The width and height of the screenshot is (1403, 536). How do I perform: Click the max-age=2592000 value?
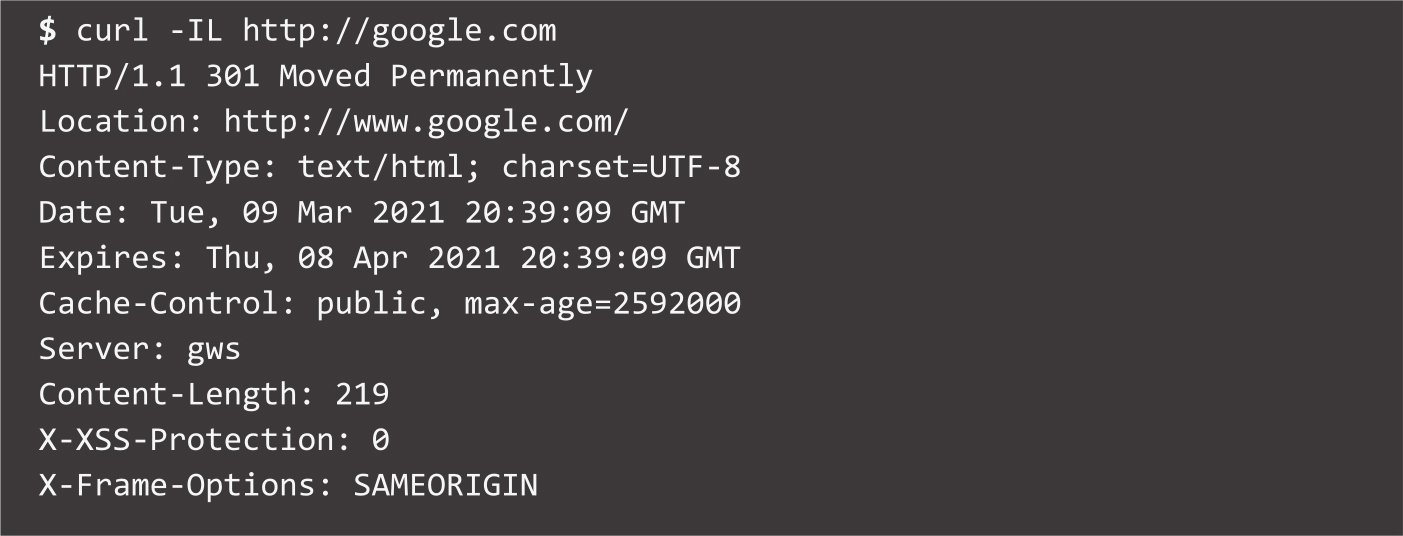602,303
